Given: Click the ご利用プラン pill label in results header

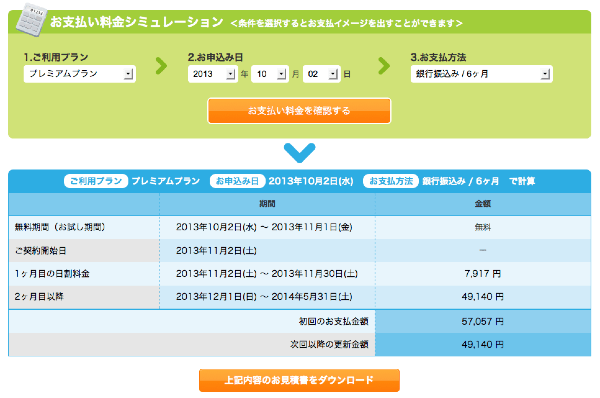Looking at the screenshot, I should (x=96, y=181).
